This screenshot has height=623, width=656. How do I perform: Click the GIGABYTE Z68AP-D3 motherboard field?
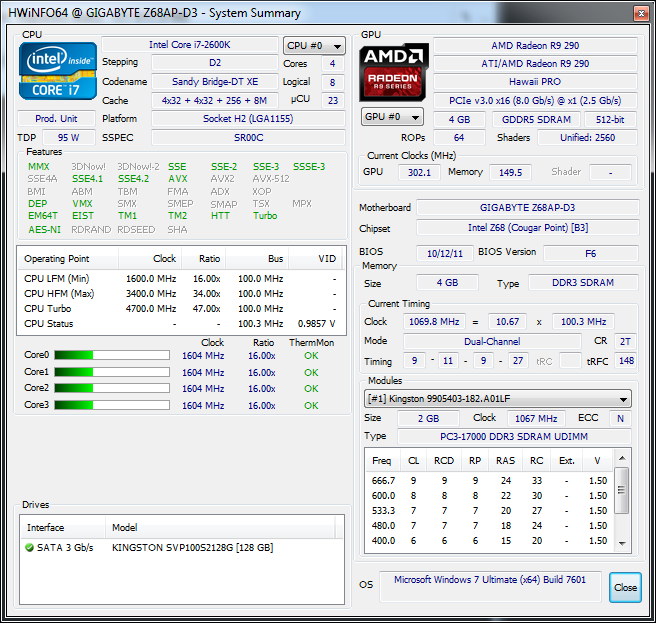pyautogui.click(x=528, y=208)
